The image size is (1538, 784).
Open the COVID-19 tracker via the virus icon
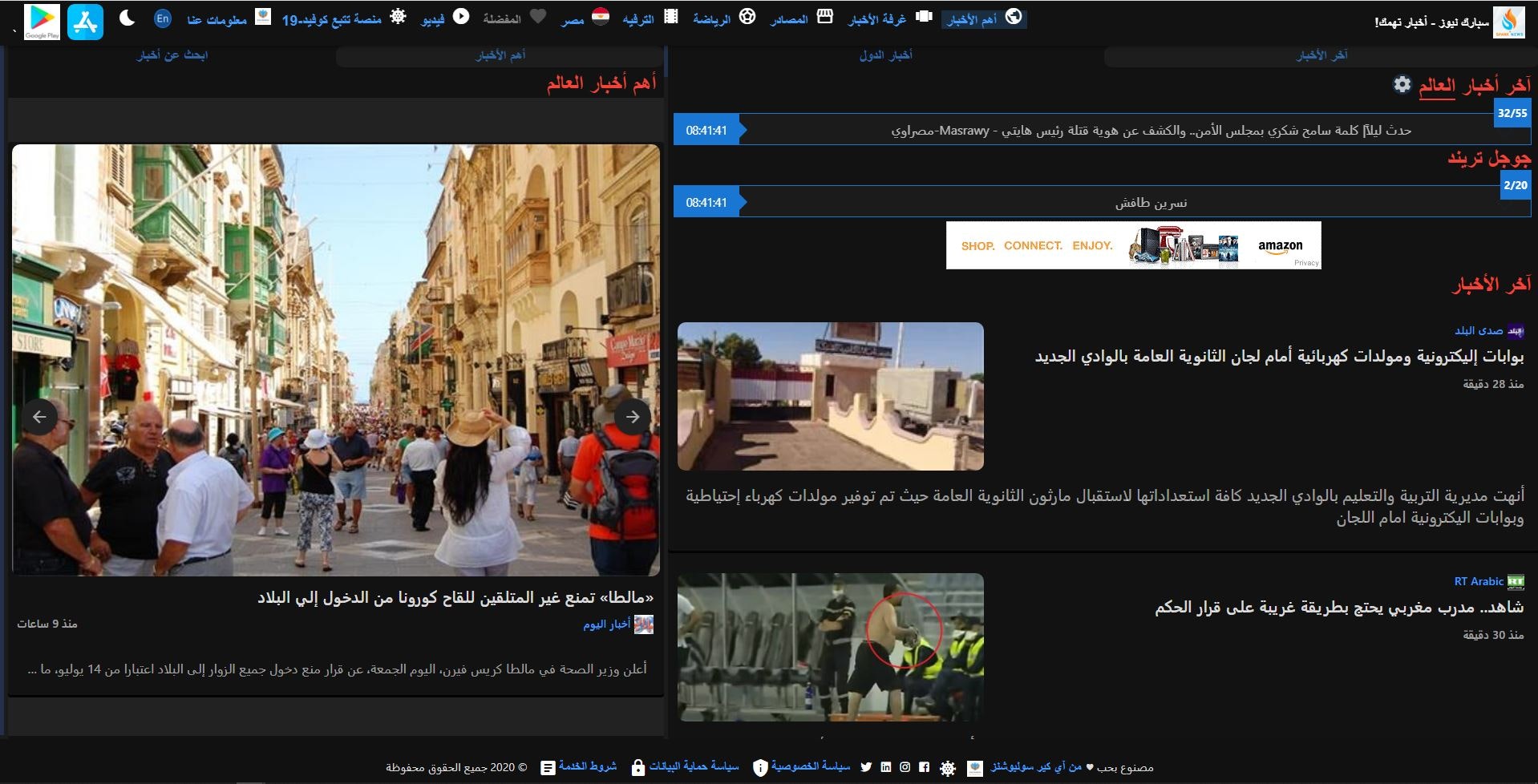(x=396, y=18)
